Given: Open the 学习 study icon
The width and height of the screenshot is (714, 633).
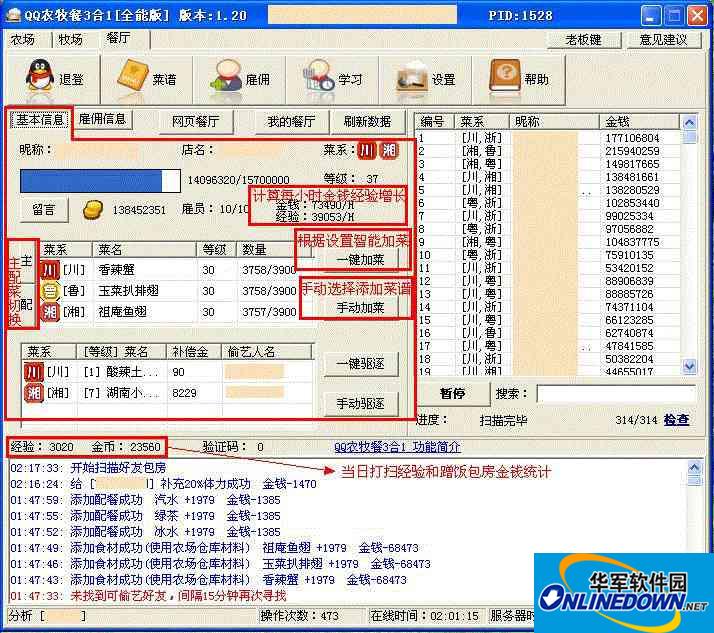Looking at the screenshot, I should point(319,76).
